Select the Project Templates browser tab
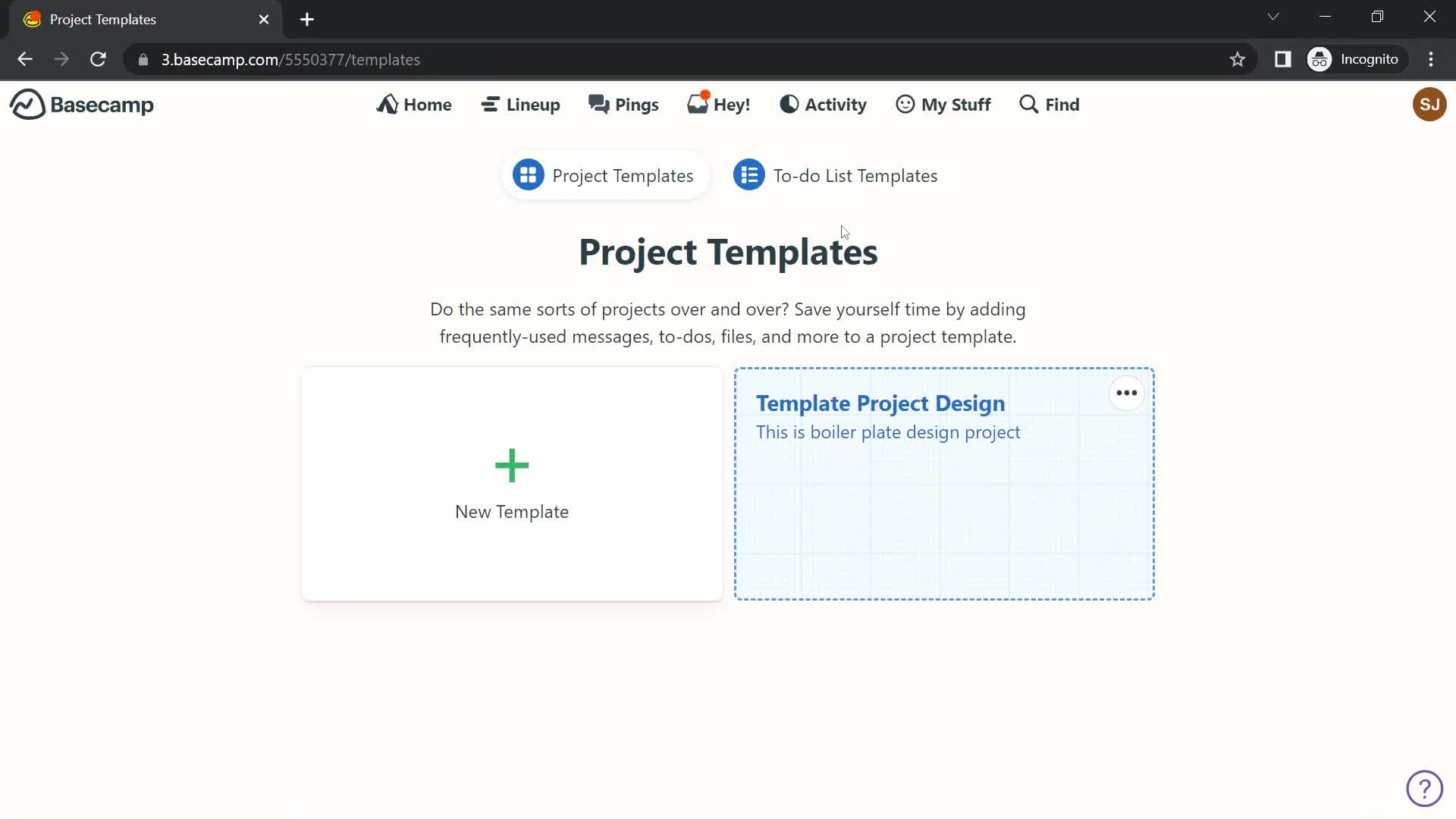 (144, 20)
